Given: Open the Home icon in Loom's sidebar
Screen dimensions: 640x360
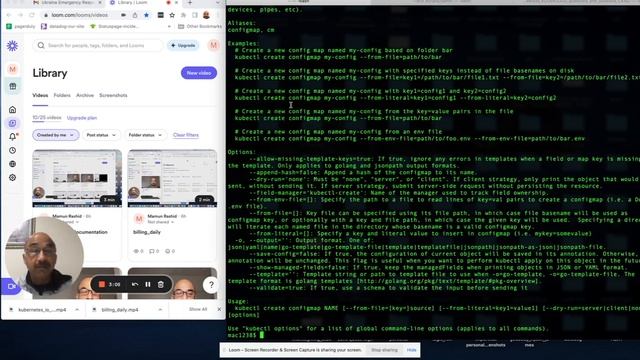Looking at the screenshot, I should [x=13, y=110].
